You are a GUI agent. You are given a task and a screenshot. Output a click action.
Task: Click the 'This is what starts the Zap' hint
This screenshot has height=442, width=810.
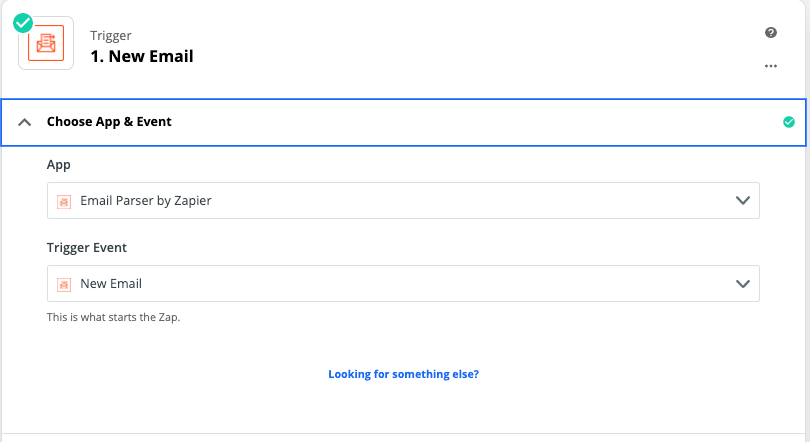[113, 317]
